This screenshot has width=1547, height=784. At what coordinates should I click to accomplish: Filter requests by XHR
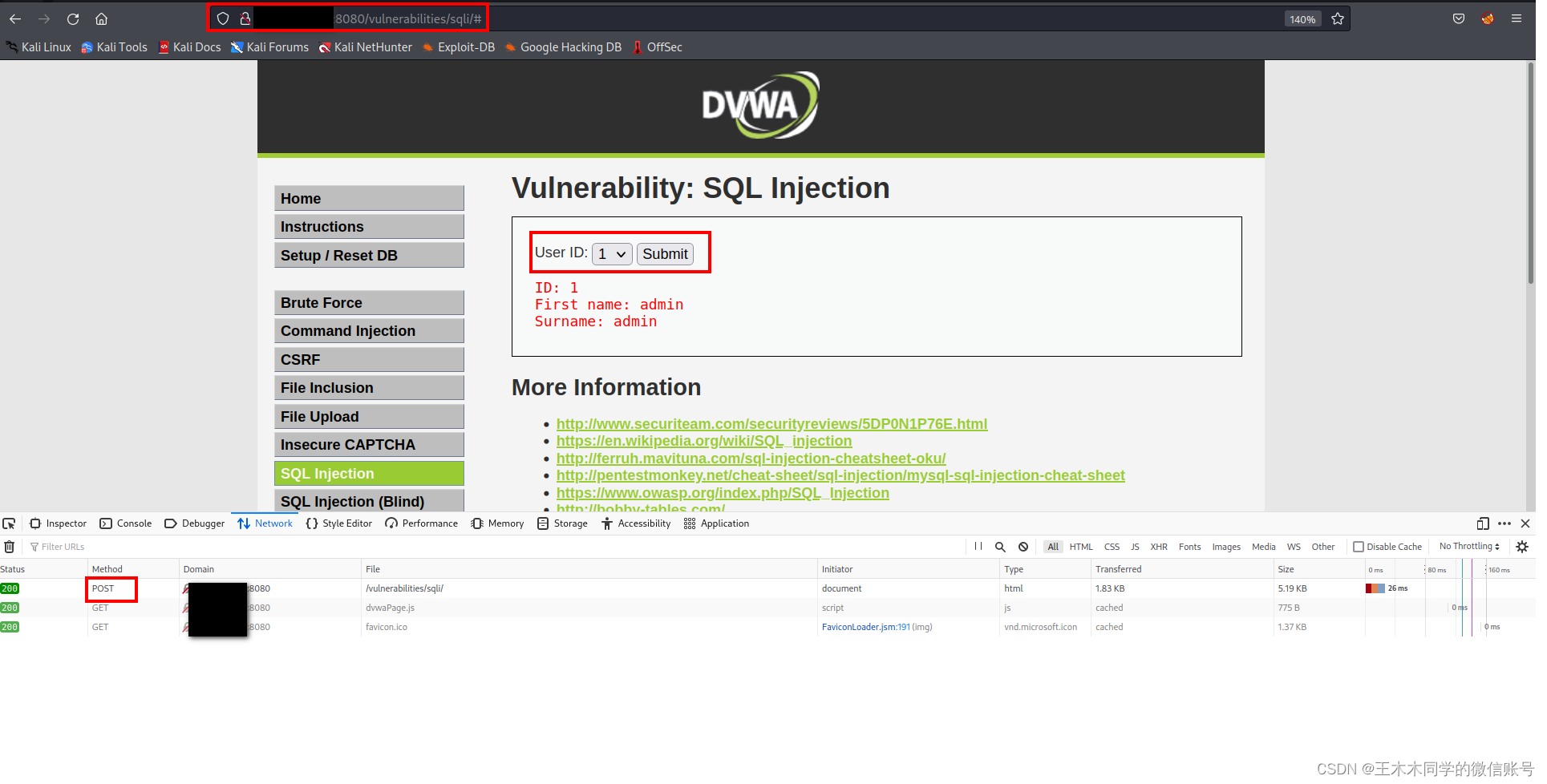coord(1159,547)
